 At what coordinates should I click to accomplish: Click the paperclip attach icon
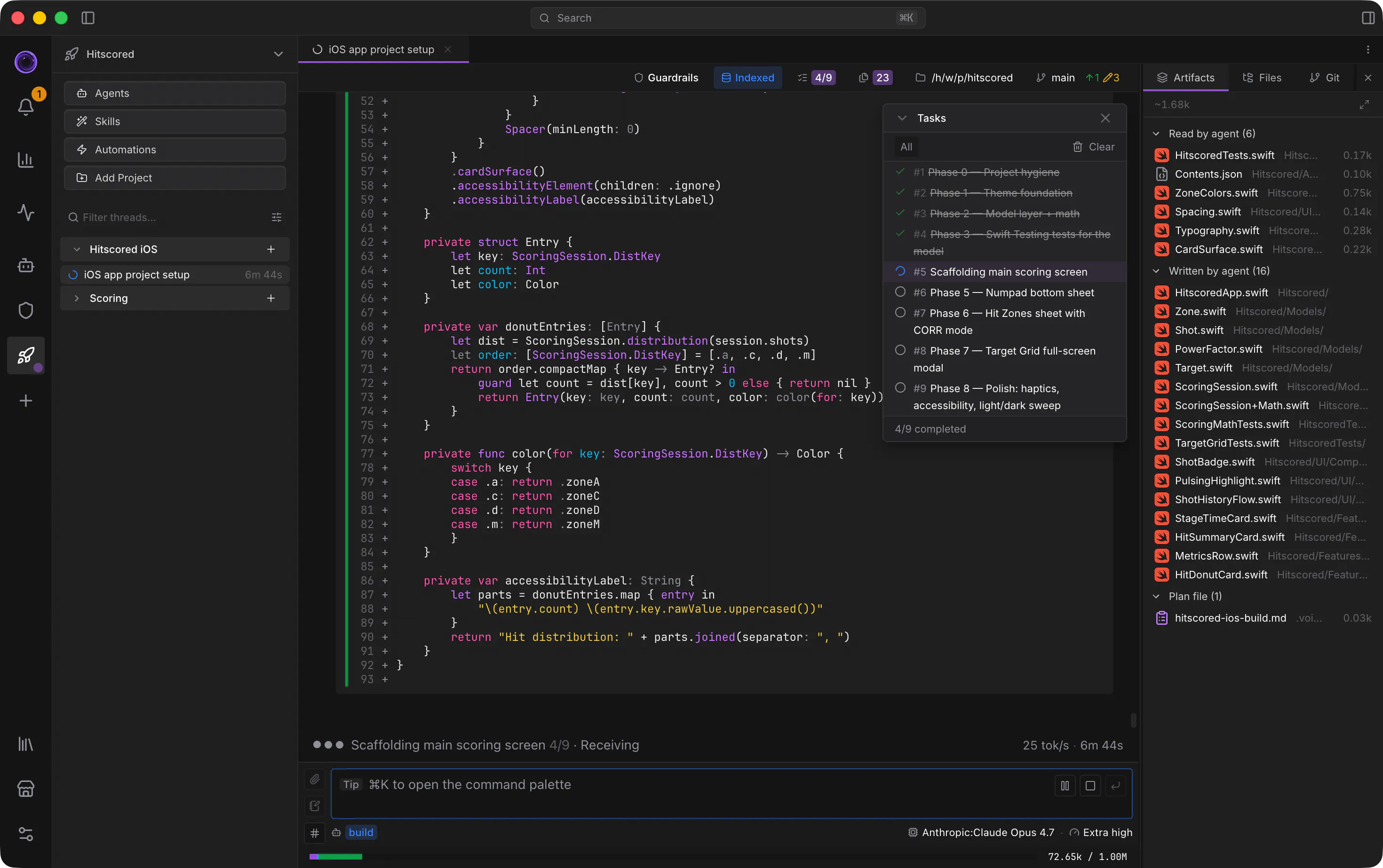pyautogui.click(x=315, y=779)
